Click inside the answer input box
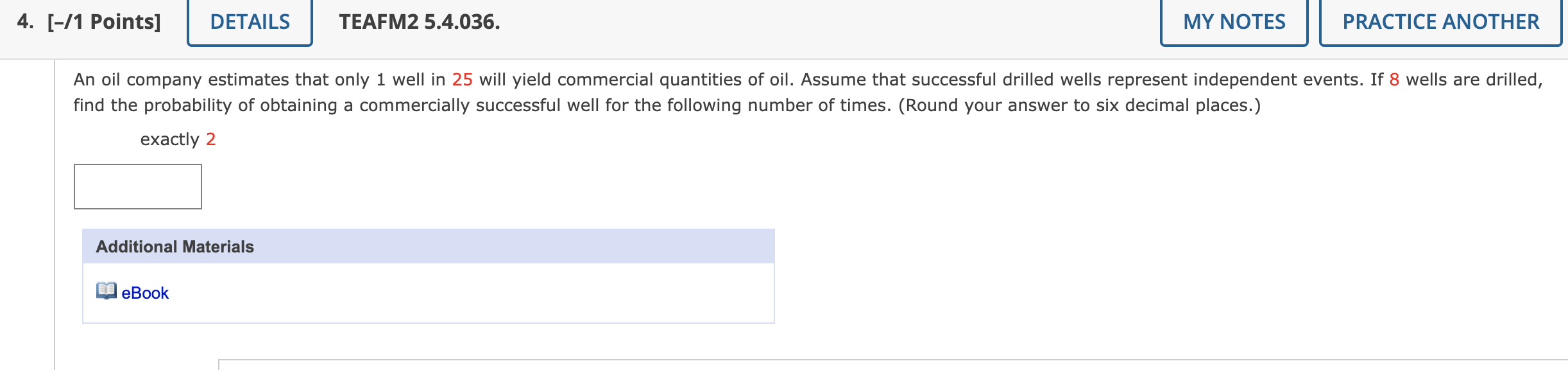This screenshot has height=370, width=1568. (137, 186)
